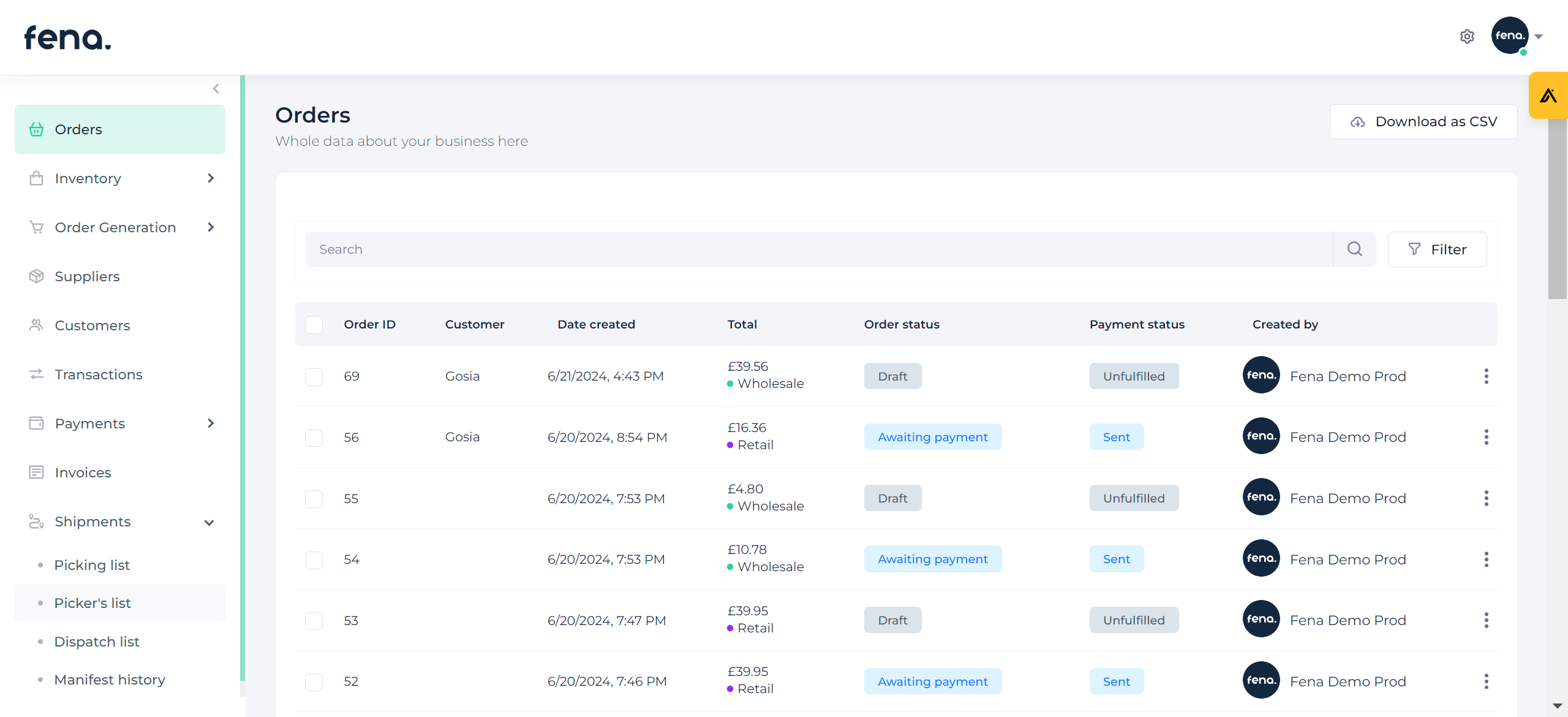
Task: Open three-dot menu for order 54
Action: (x=1486, y=559)
